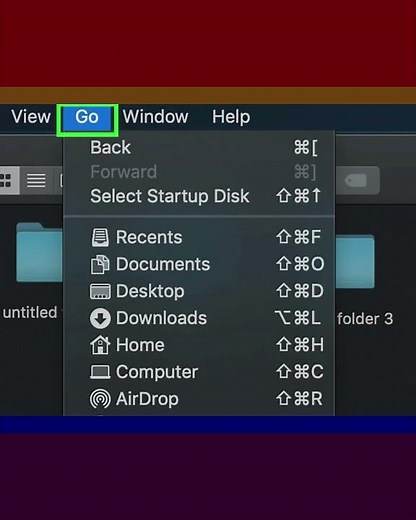Click the Home shortcut ⇧⌘H text
Screen dimensions: 416x520
point(300,345)
